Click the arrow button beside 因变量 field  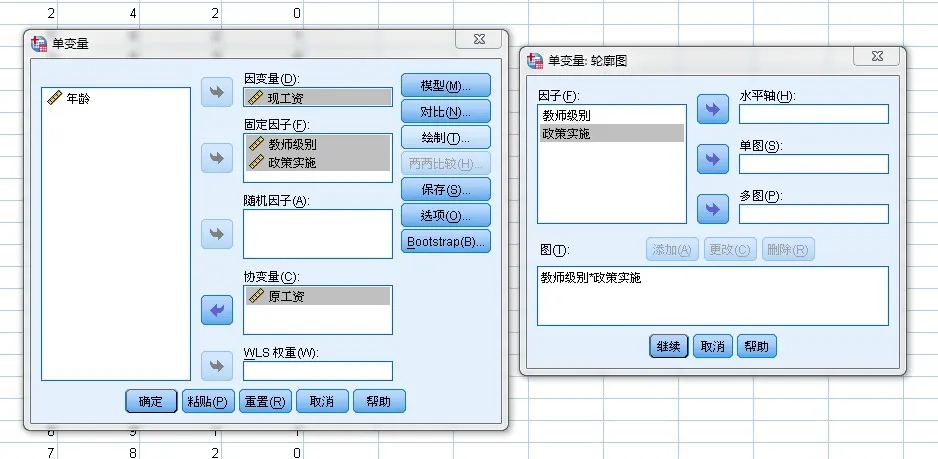[x=217, y=92]
